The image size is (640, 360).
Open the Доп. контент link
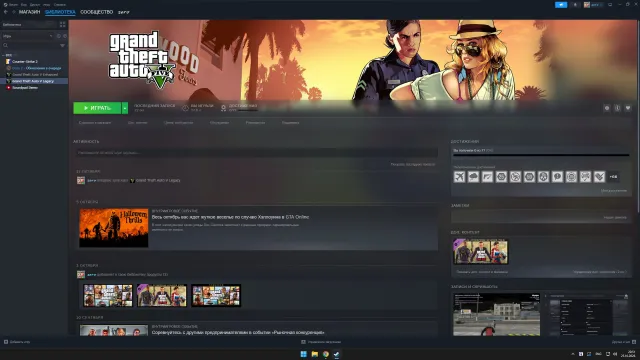[138, 122]
